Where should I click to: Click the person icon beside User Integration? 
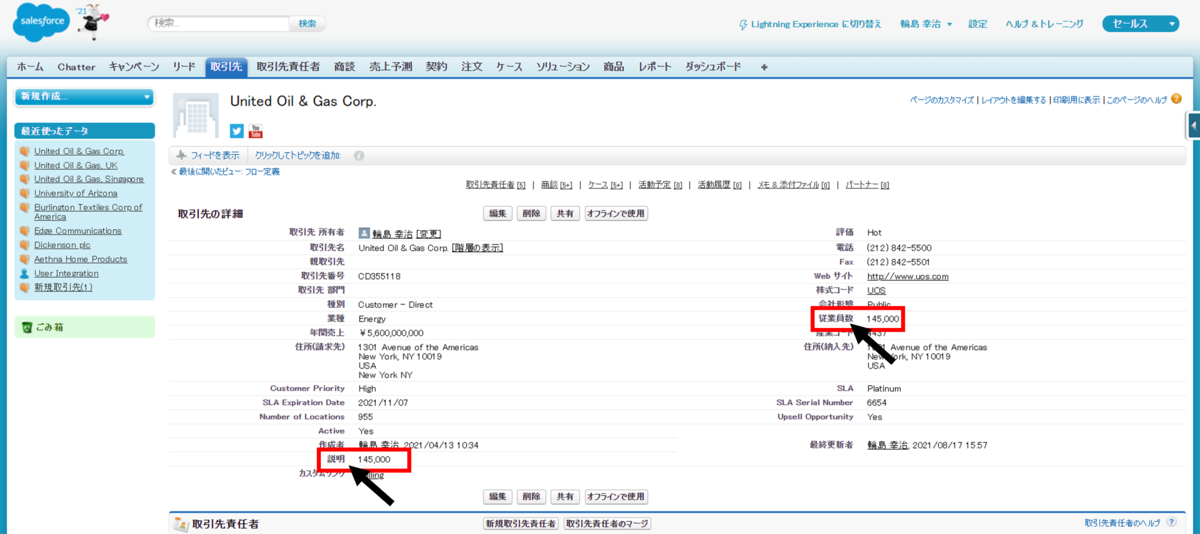(24, 273)
